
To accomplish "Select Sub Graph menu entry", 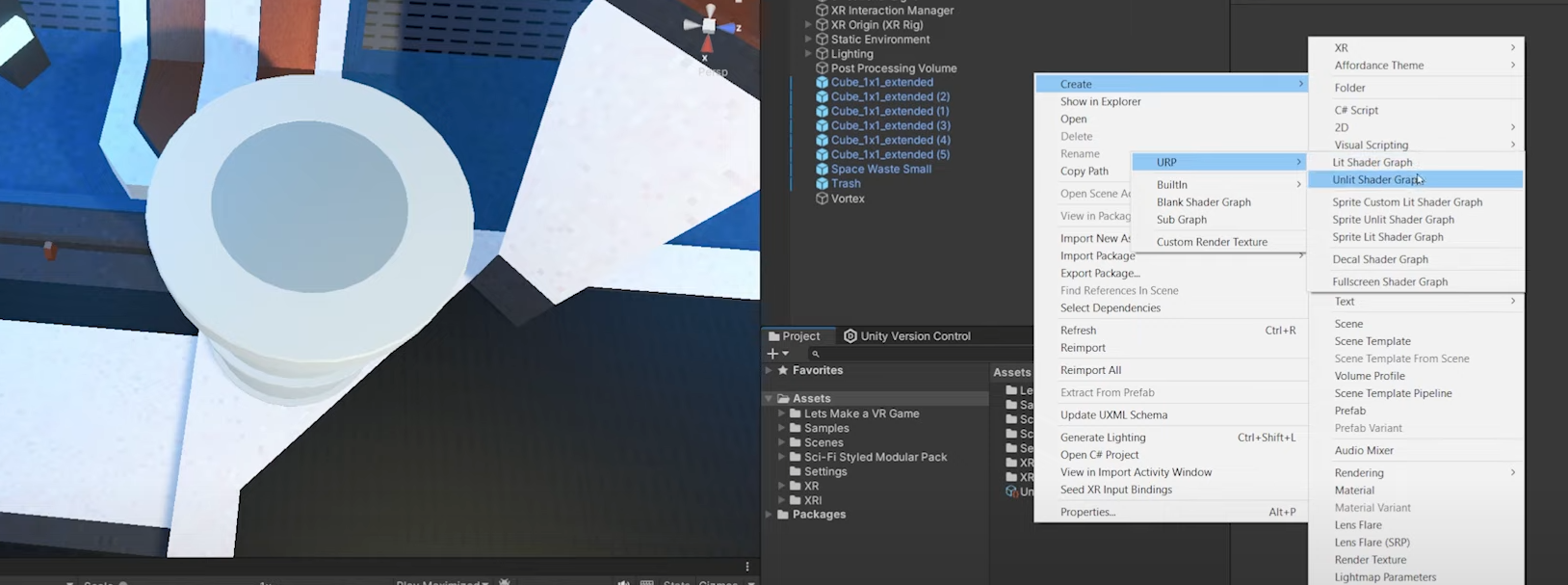I will pyautogui.click(x=1219, y=220).
